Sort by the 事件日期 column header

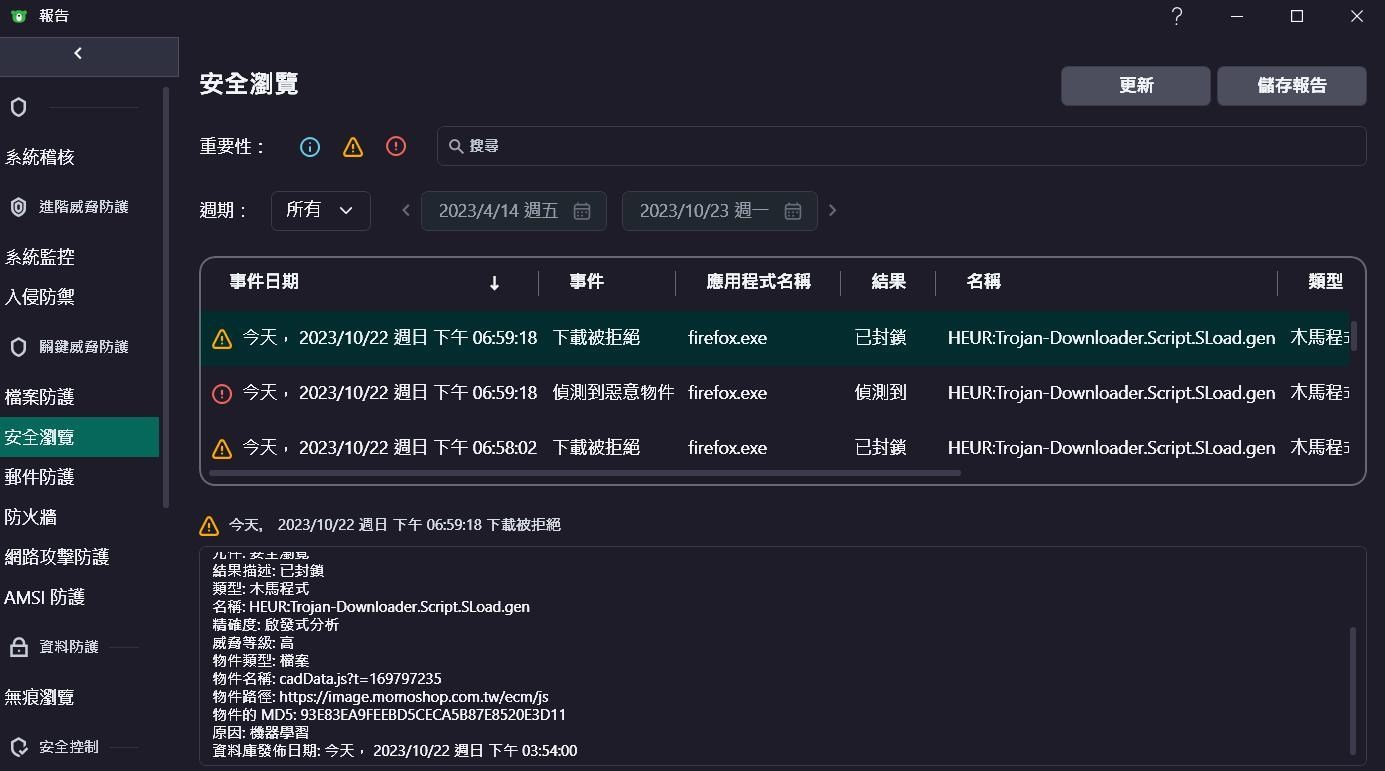click(x=264, y=282)
